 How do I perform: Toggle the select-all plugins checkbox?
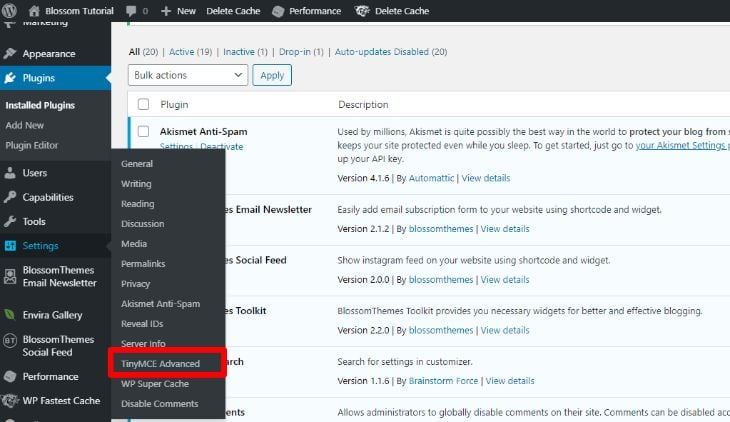point(143,104)
